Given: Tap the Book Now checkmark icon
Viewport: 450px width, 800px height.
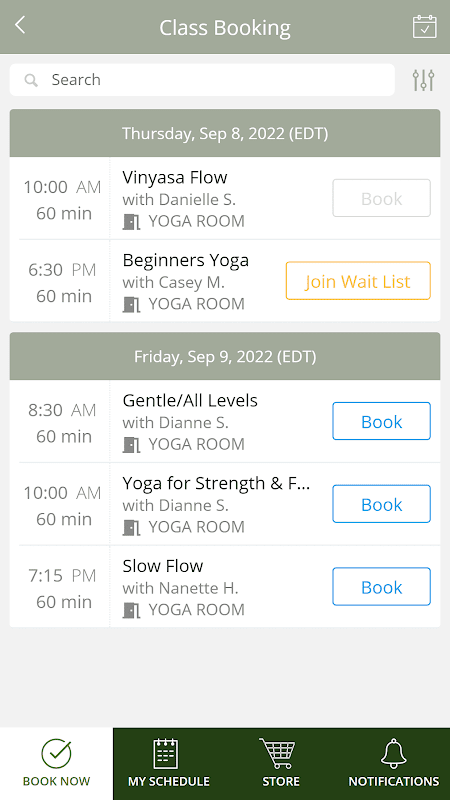Looking at the screenshot, I should (x=56, y=753).
